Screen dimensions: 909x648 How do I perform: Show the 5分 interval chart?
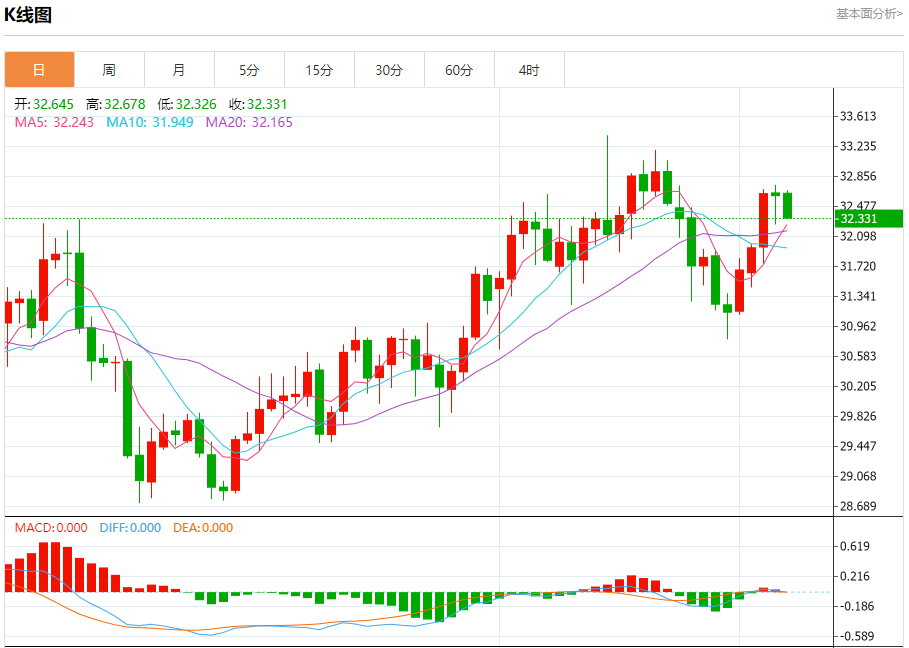[x=249, y=70]
